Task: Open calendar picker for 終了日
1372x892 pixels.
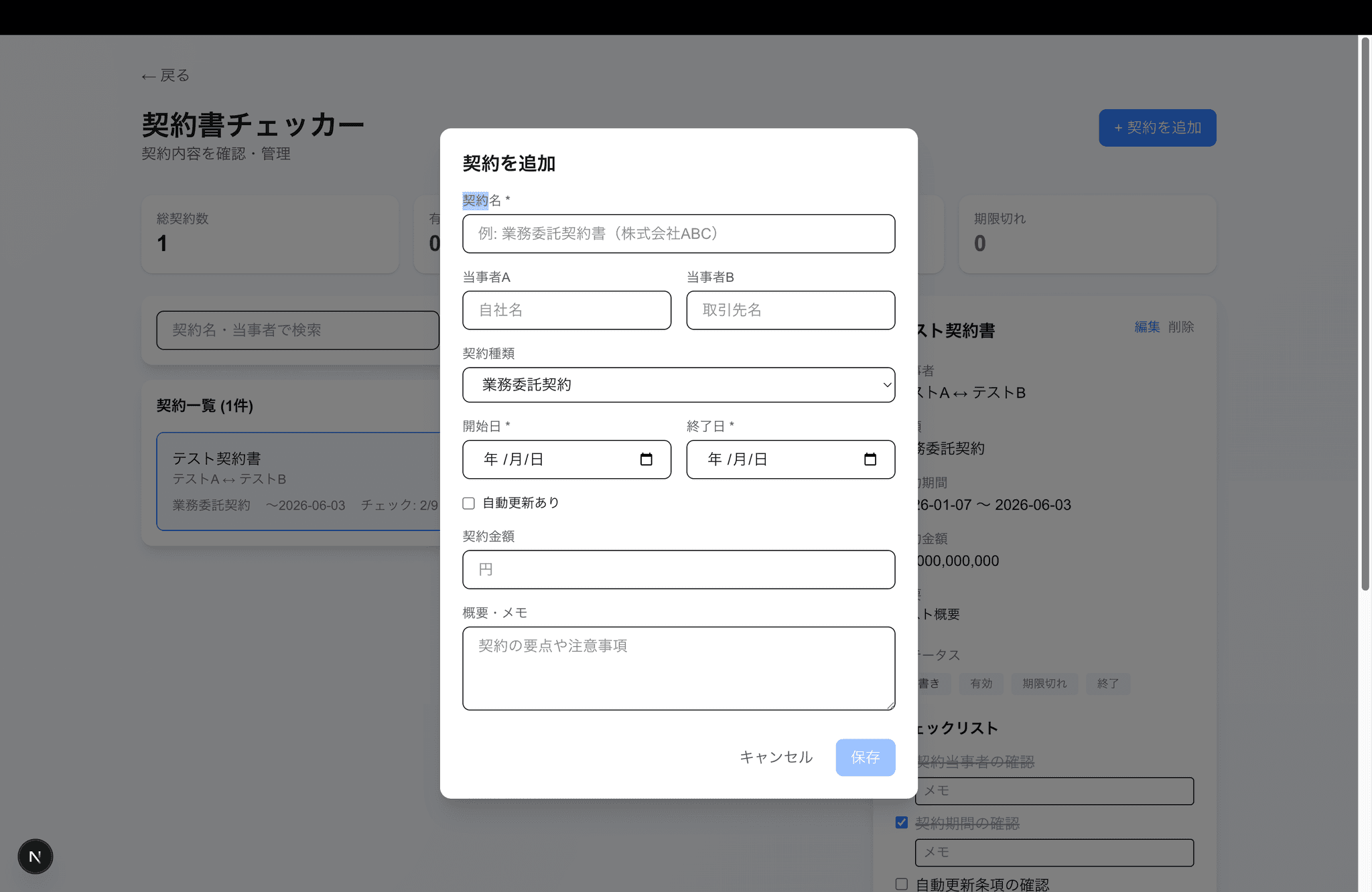Action: click(x=870, y=459)
